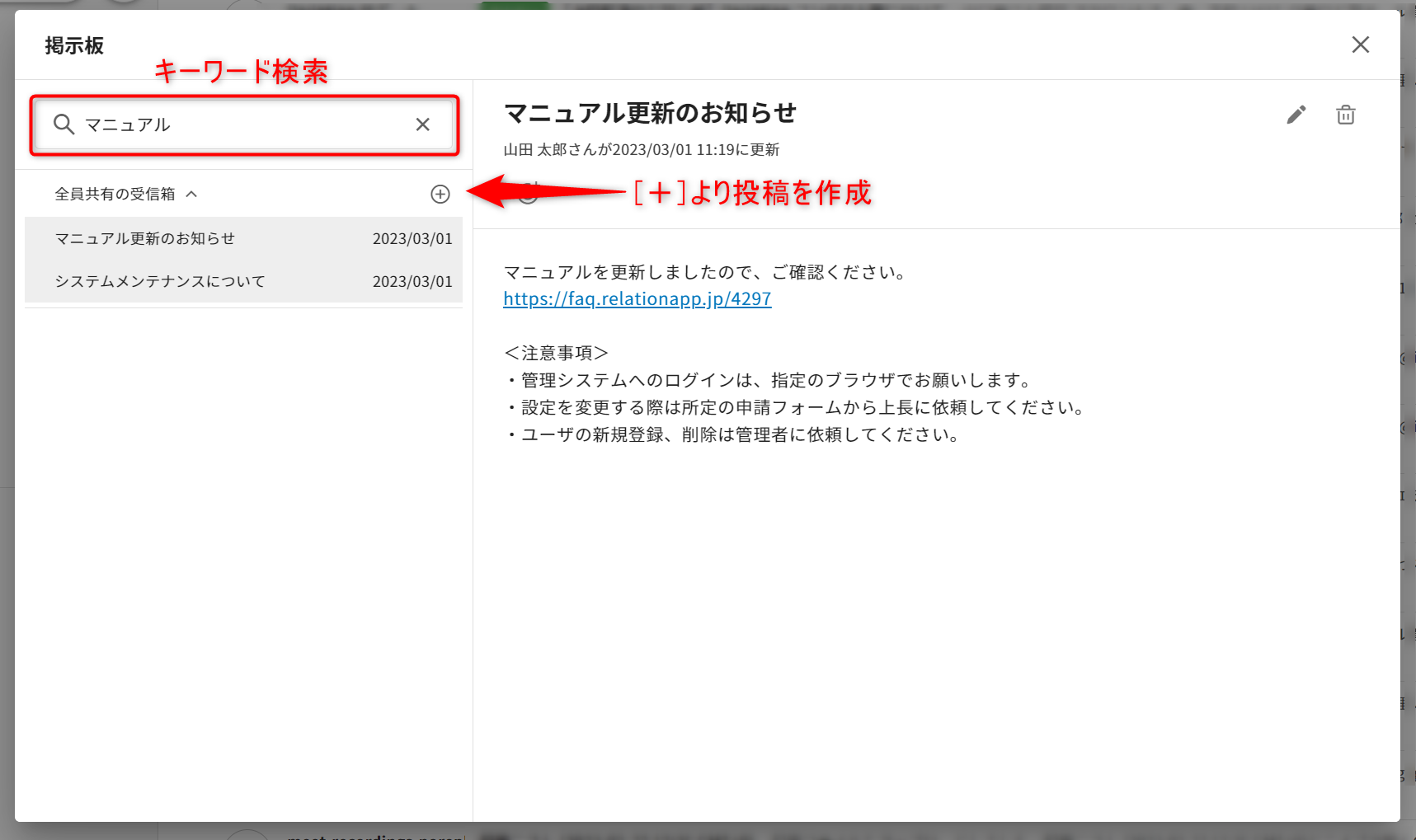Image resolution: width=1416 pixels, height=840 pixels.
Task: Click the 山田 太郎 update timestamp line
Action: click(x=641, y=150)
